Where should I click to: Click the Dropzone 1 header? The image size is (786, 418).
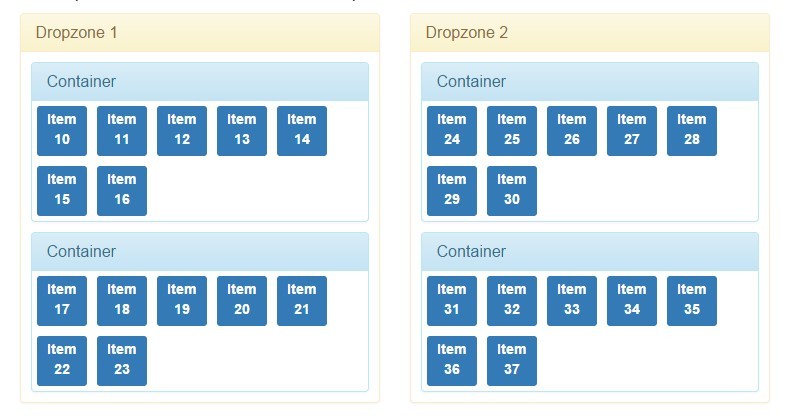point(200,33)
